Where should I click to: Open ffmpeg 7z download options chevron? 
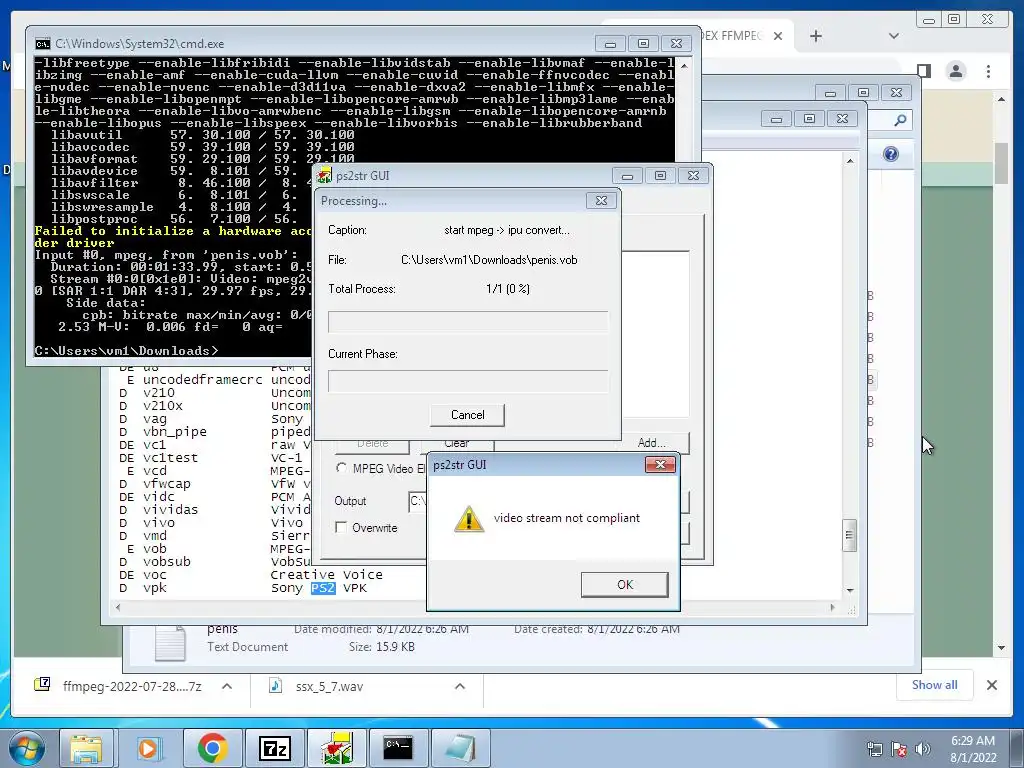[x=227, y=686]
